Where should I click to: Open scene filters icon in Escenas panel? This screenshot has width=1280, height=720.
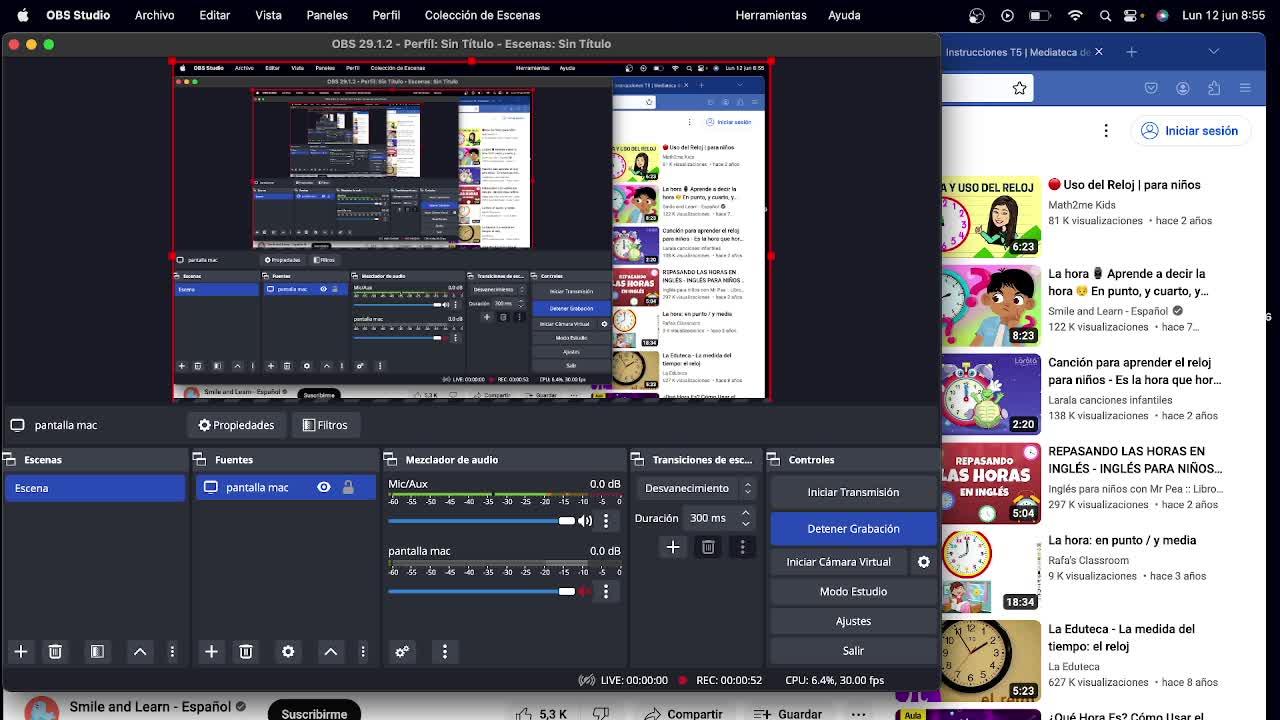click(x=97, y=651)
